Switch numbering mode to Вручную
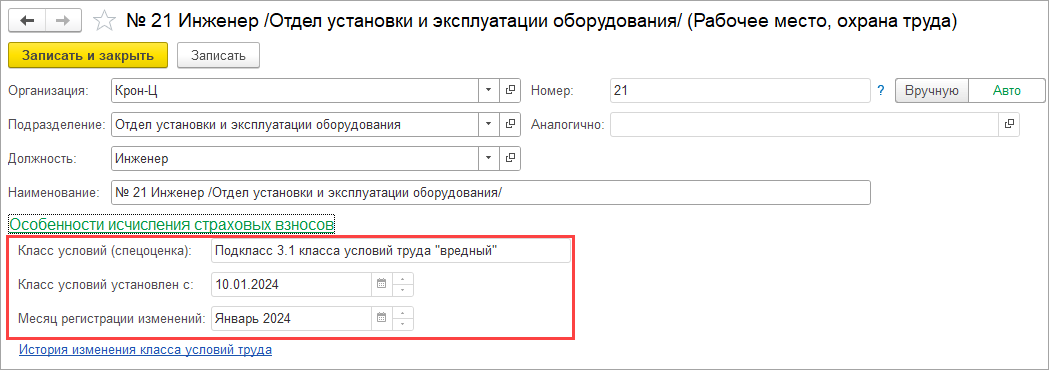Screen dimensions: 1049x370 (x=932, y=90)
